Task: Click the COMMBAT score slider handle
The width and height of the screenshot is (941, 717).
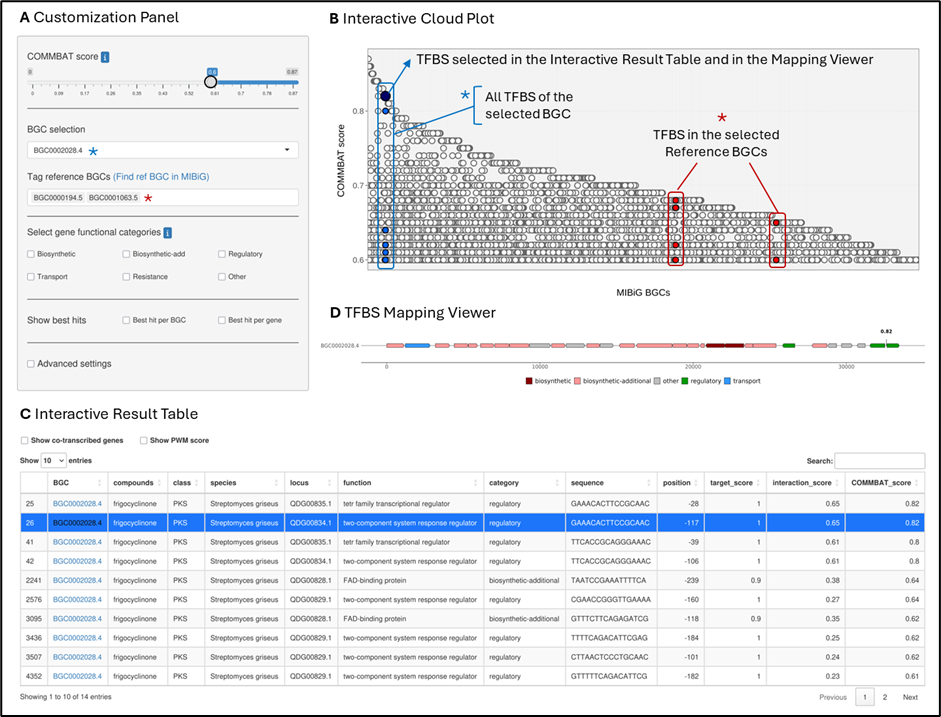Action: (211, 81)
